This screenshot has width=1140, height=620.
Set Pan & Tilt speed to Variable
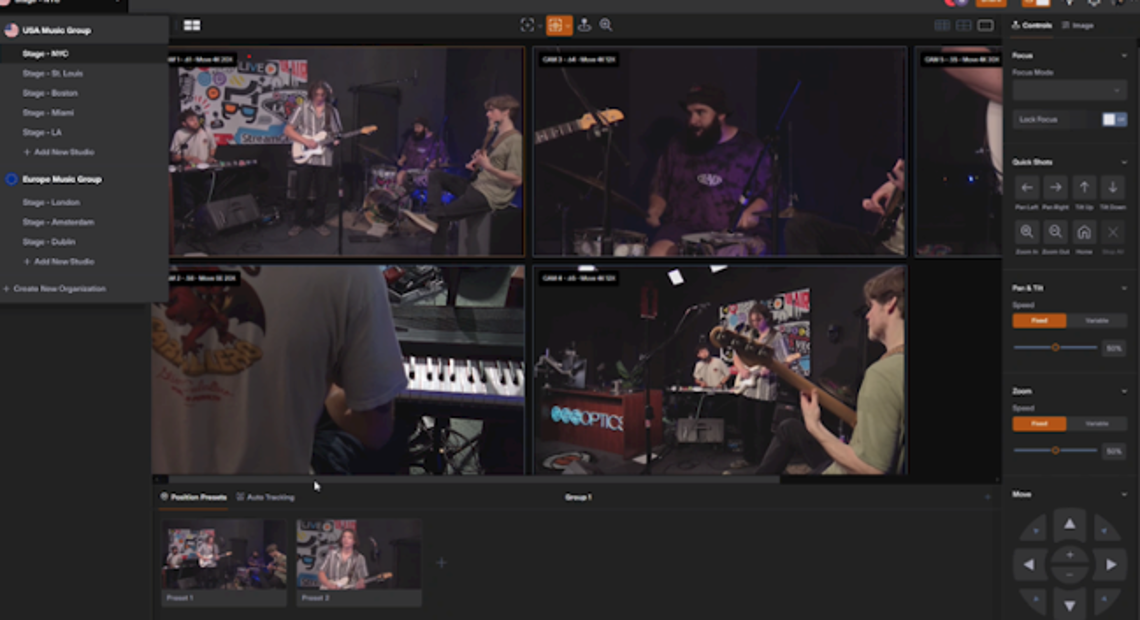pyautogui.click(x=1097, y=321)
